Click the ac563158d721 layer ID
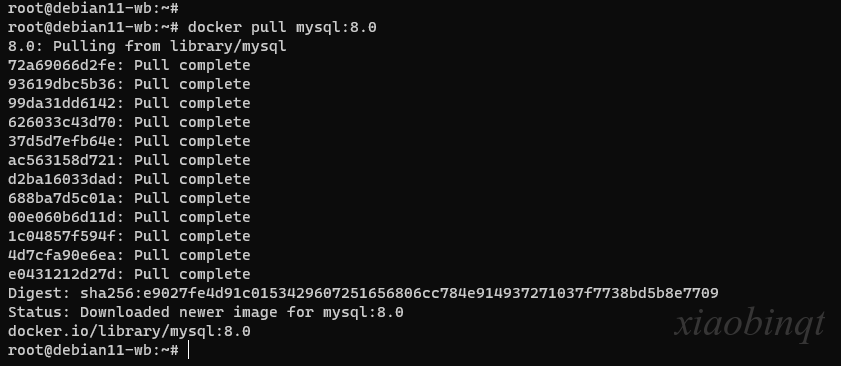Viewport: 841px width, 366px height. click(x=62, y=160)
